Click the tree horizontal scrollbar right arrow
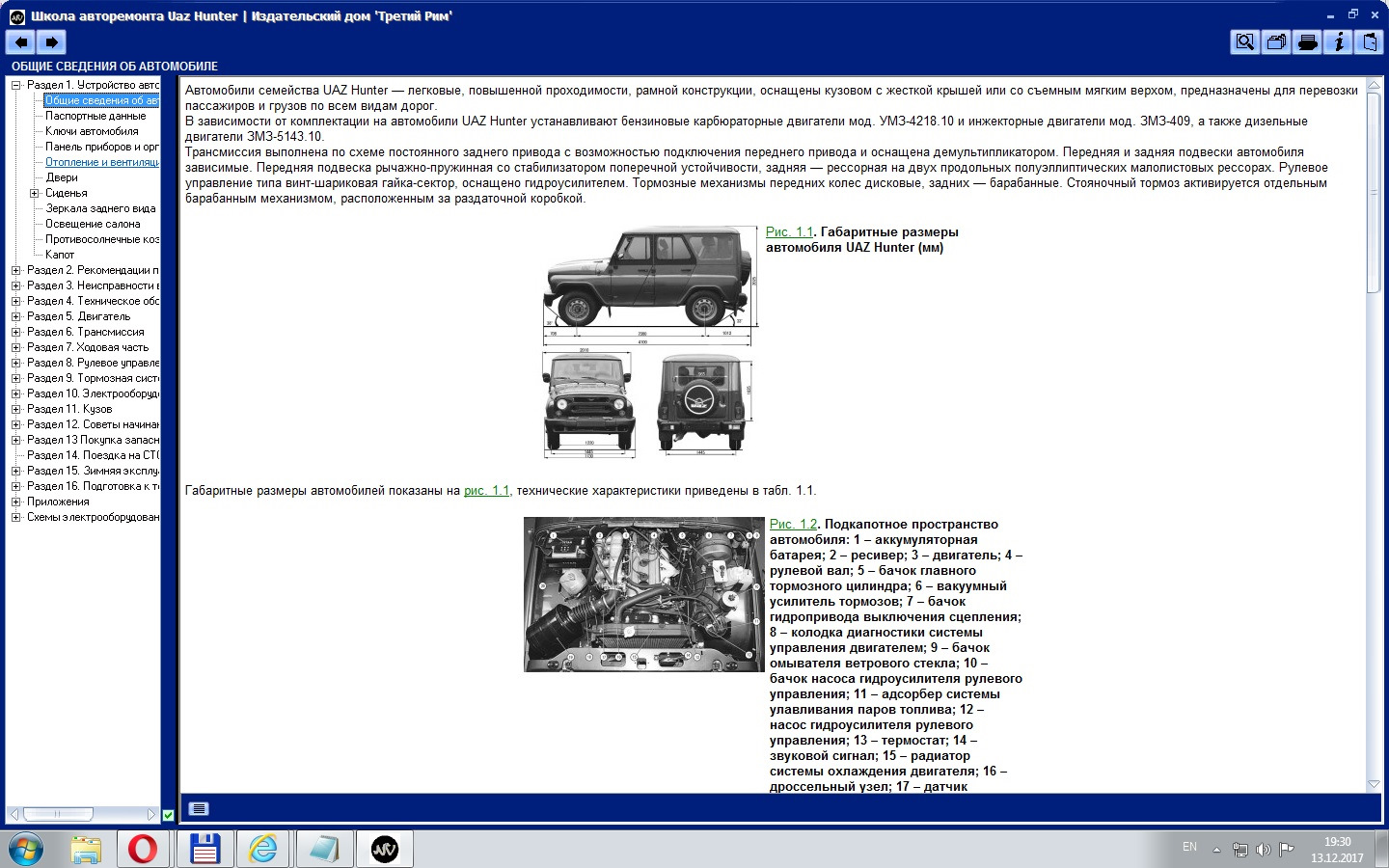The width and height of the screenshot is (1389, 868). pos(151,814)
